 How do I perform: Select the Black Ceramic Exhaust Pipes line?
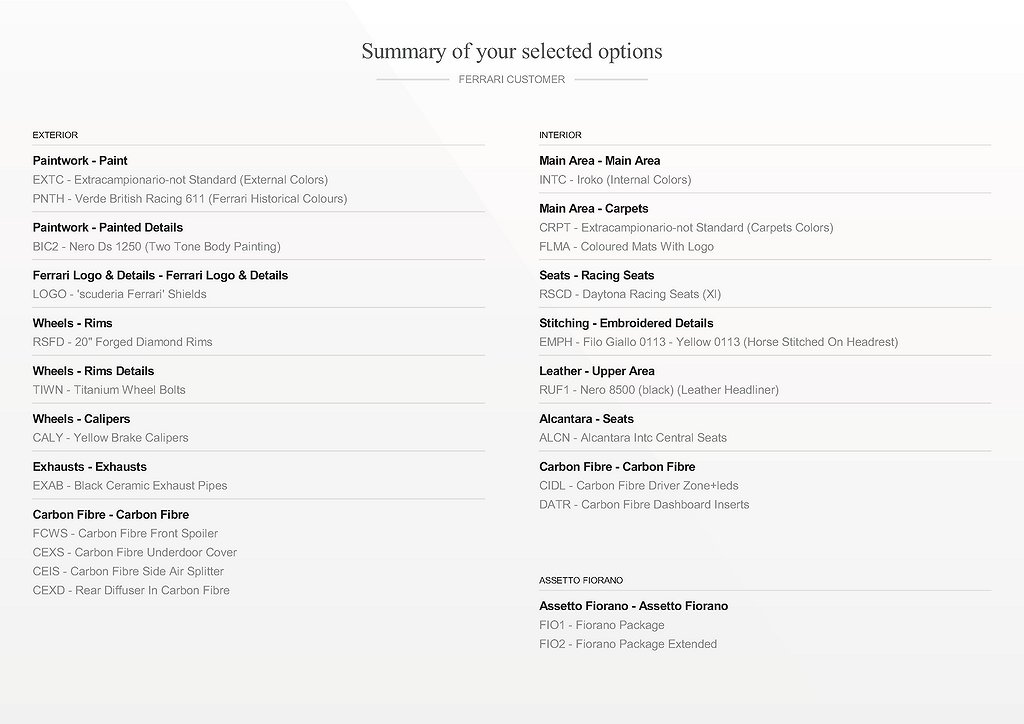130,486
